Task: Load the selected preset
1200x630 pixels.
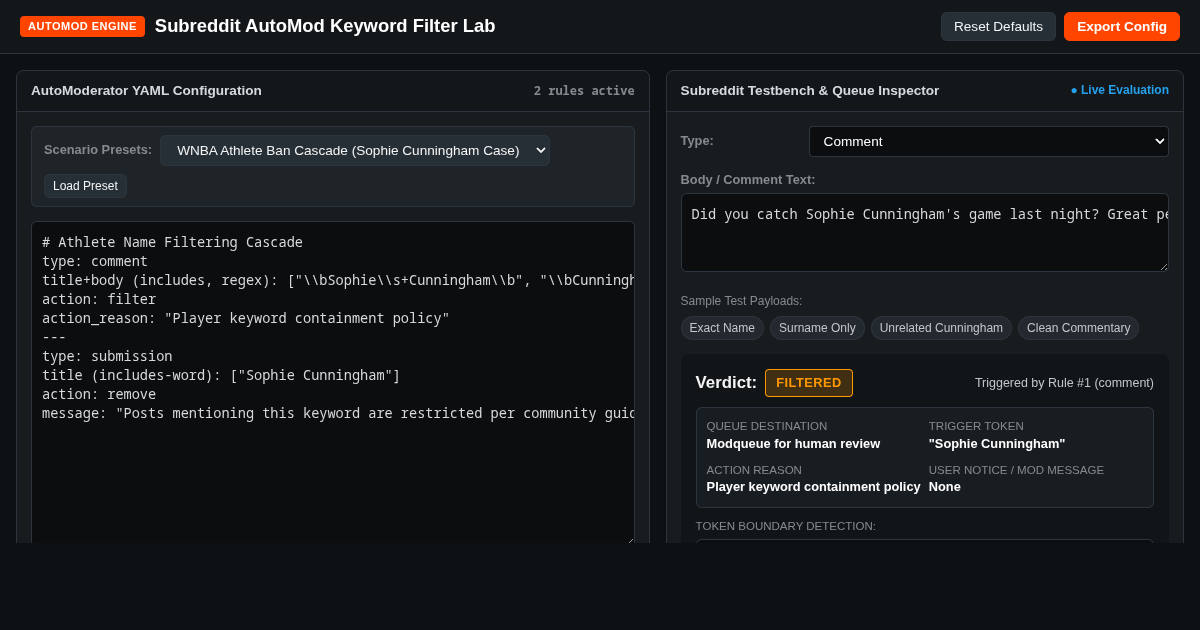Action: pos(85,186)
